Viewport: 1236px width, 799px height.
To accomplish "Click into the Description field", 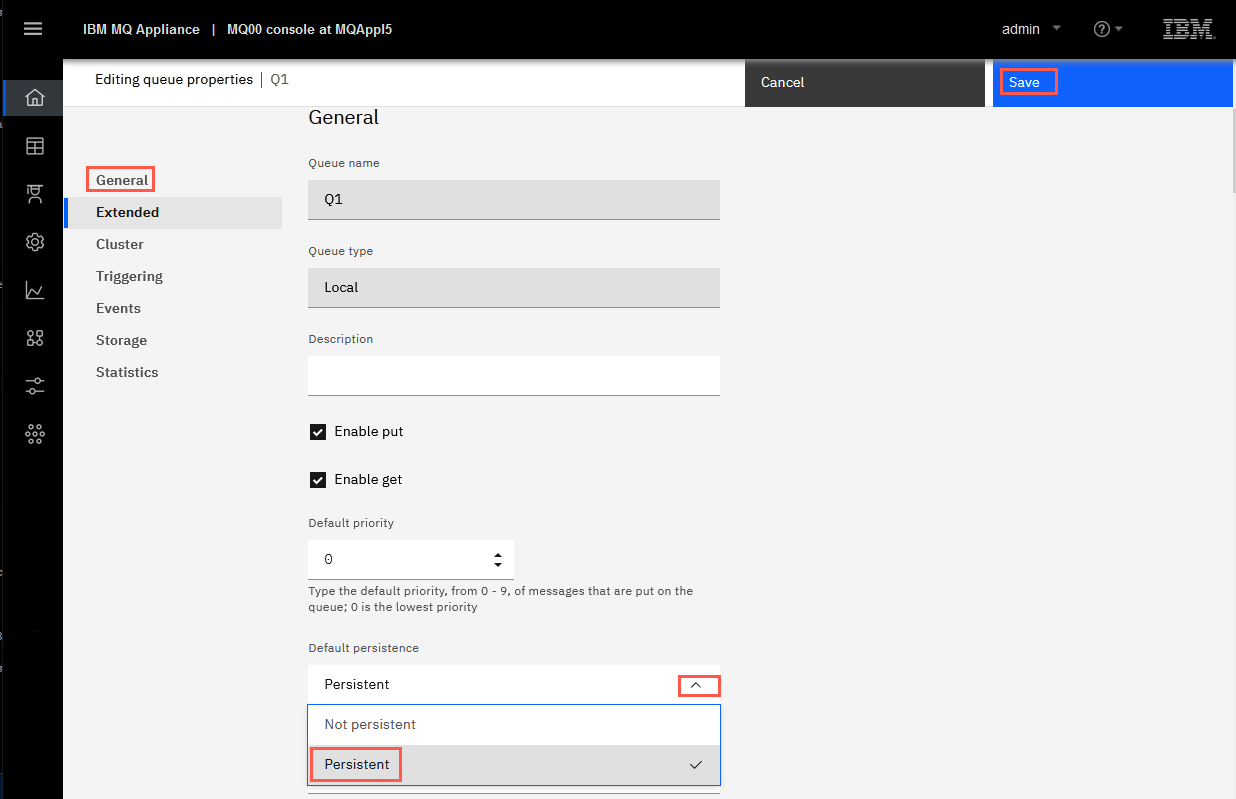I will click(514, 375).
